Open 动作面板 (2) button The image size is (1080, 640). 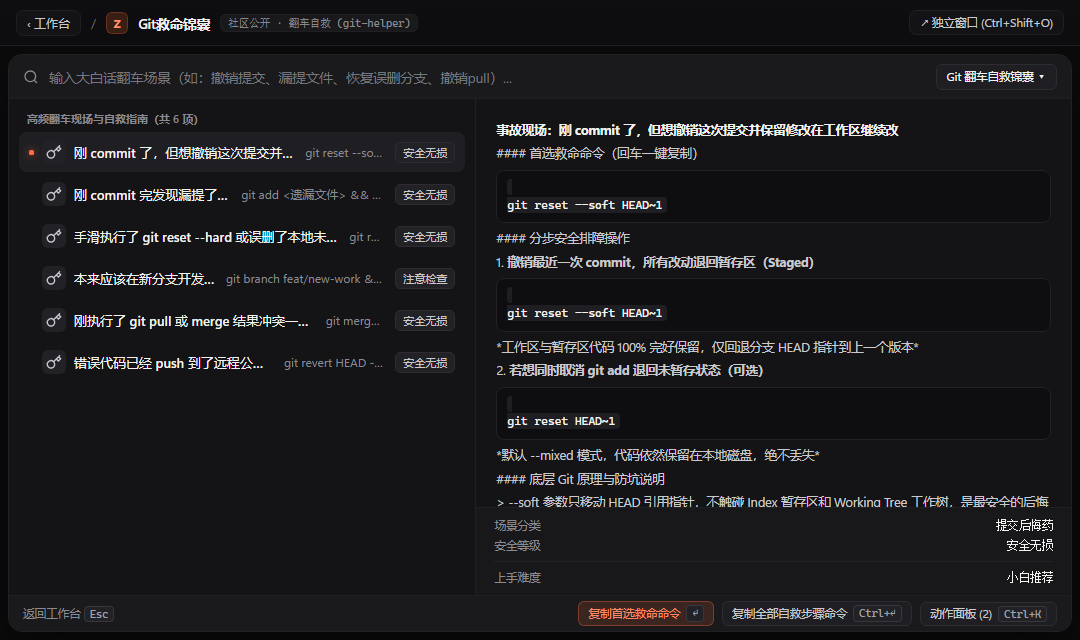988,613
